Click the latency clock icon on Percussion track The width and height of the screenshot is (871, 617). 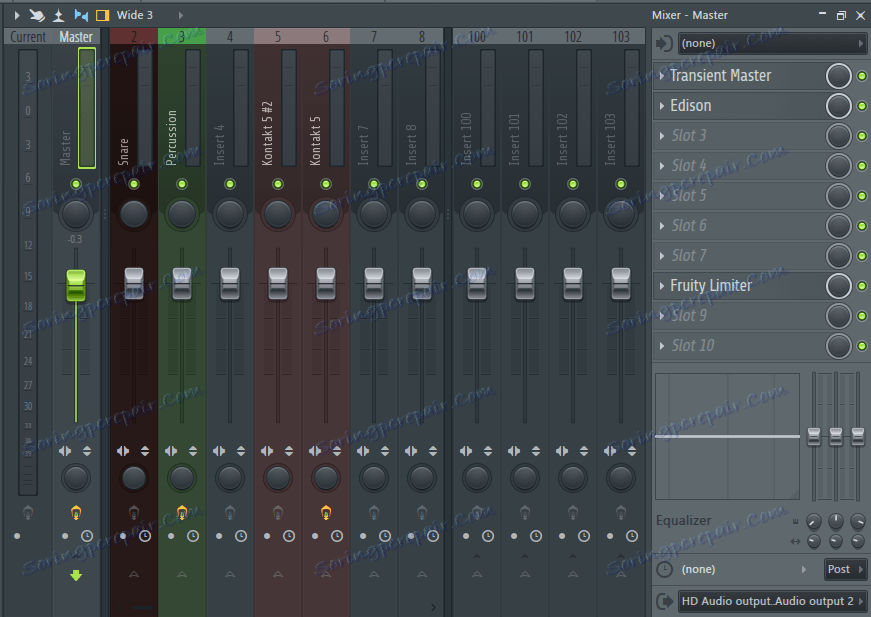pyautogui.click(x=193, y=536)
